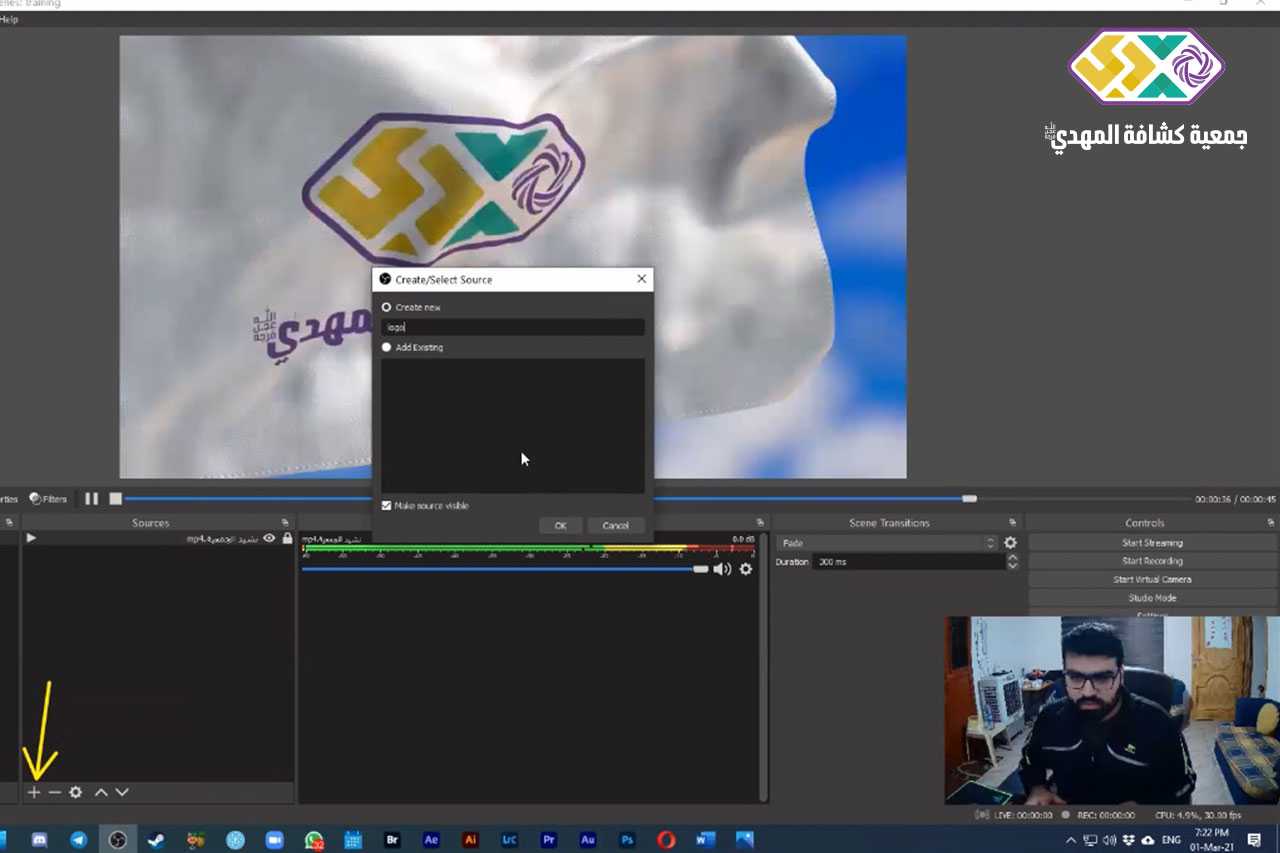Open Filters for the selected source

click(48, 499)
